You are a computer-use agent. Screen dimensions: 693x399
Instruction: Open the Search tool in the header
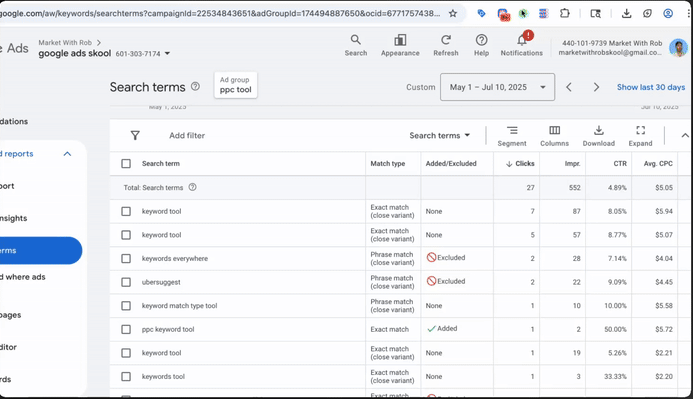[x=356, y=46]
